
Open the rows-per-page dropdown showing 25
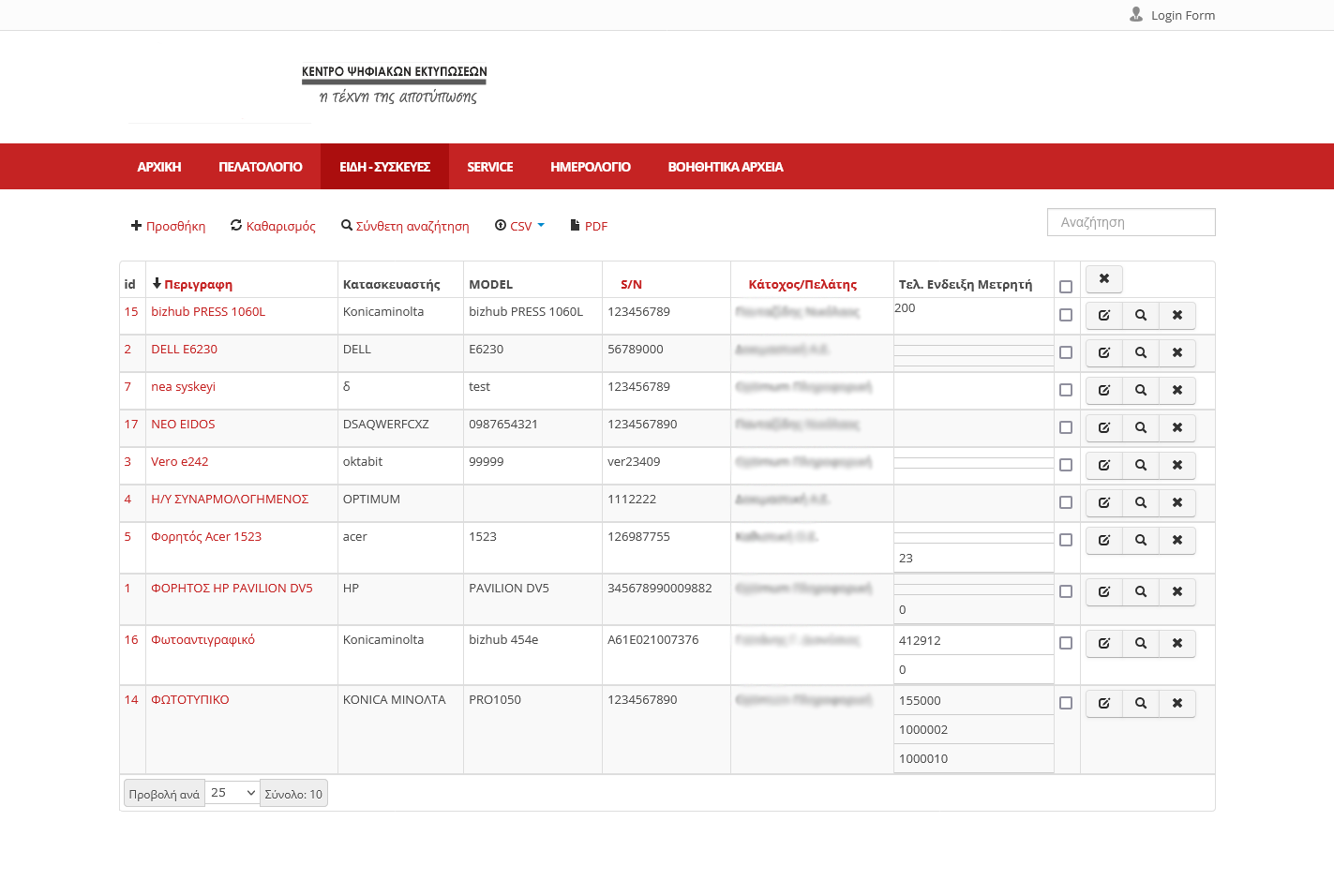tap(232, 793)
